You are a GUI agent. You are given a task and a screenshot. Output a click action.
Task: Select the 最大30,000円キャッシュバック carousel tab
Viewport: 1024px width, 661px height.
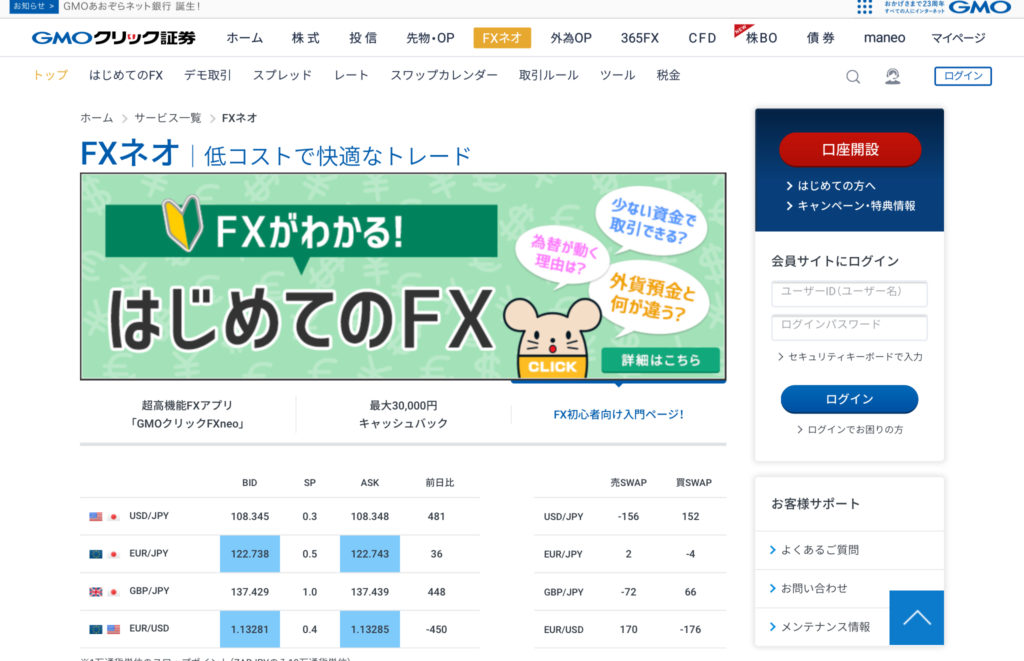[x=403, y=414]
